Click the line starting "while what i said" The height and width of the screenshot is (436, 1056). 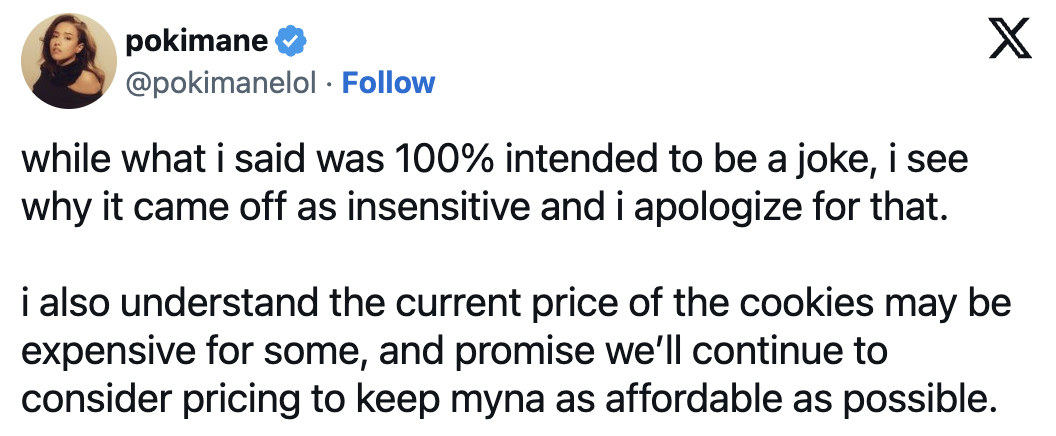click(494, 160)
